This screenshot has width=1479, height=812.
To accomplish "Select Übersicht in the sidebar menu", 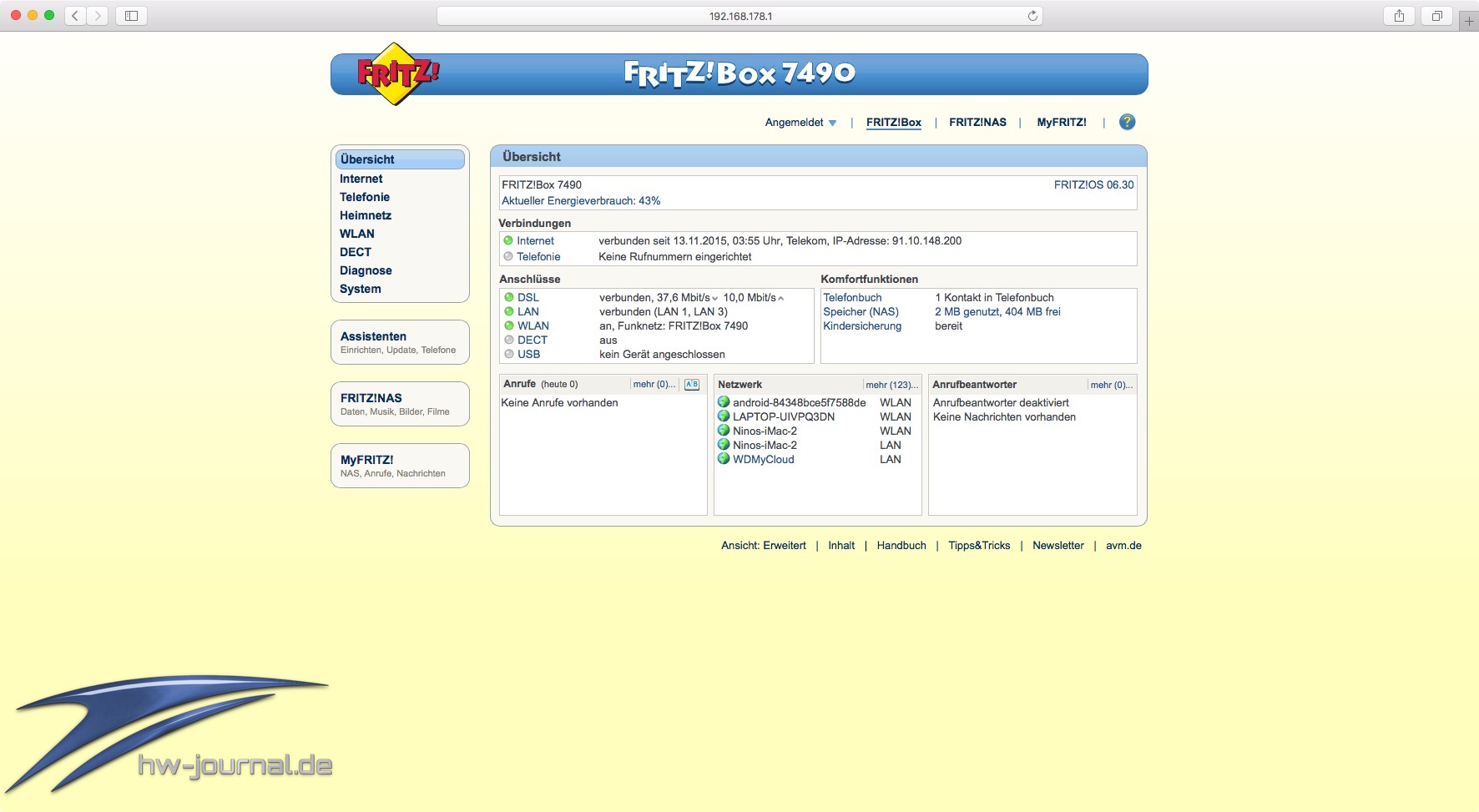I will 400,159.
